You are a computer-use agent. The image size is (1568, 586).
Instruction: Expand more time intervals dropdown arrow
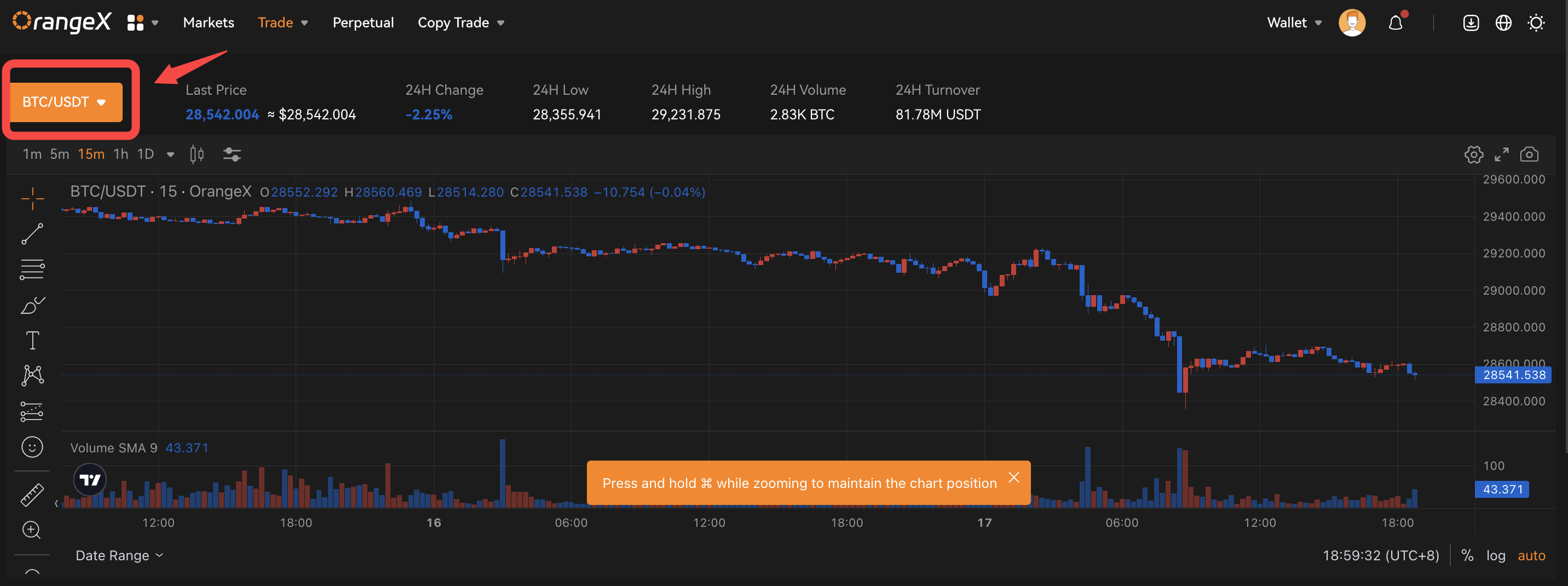pyautogui.click(x=171, y=155)
